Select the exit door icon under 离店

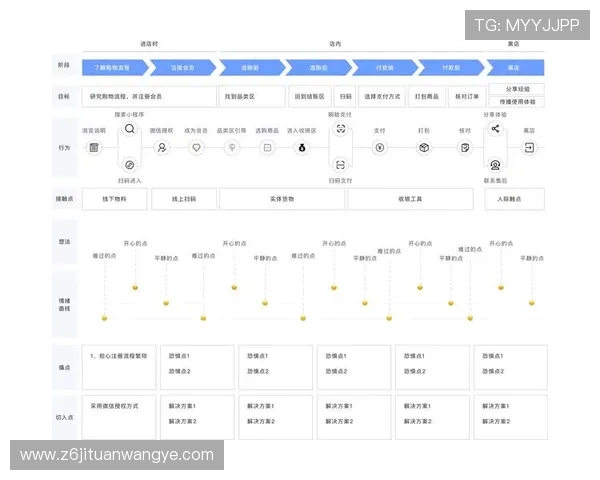pyautogui.click(x=529, y=147)
